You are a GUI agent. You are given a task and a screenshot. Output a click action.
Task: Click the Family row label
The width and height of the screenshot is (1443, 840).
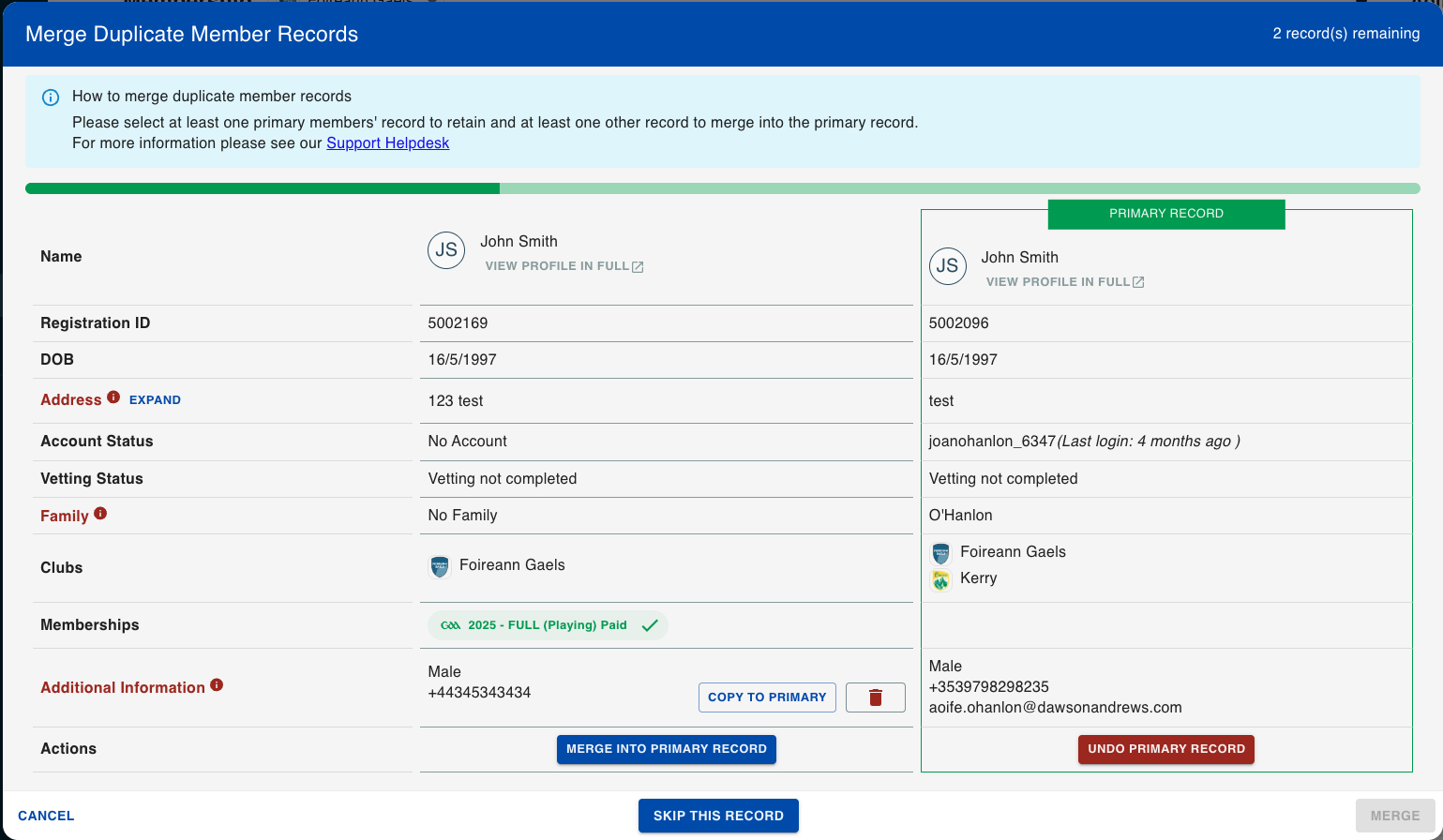[x=65, y=517]
